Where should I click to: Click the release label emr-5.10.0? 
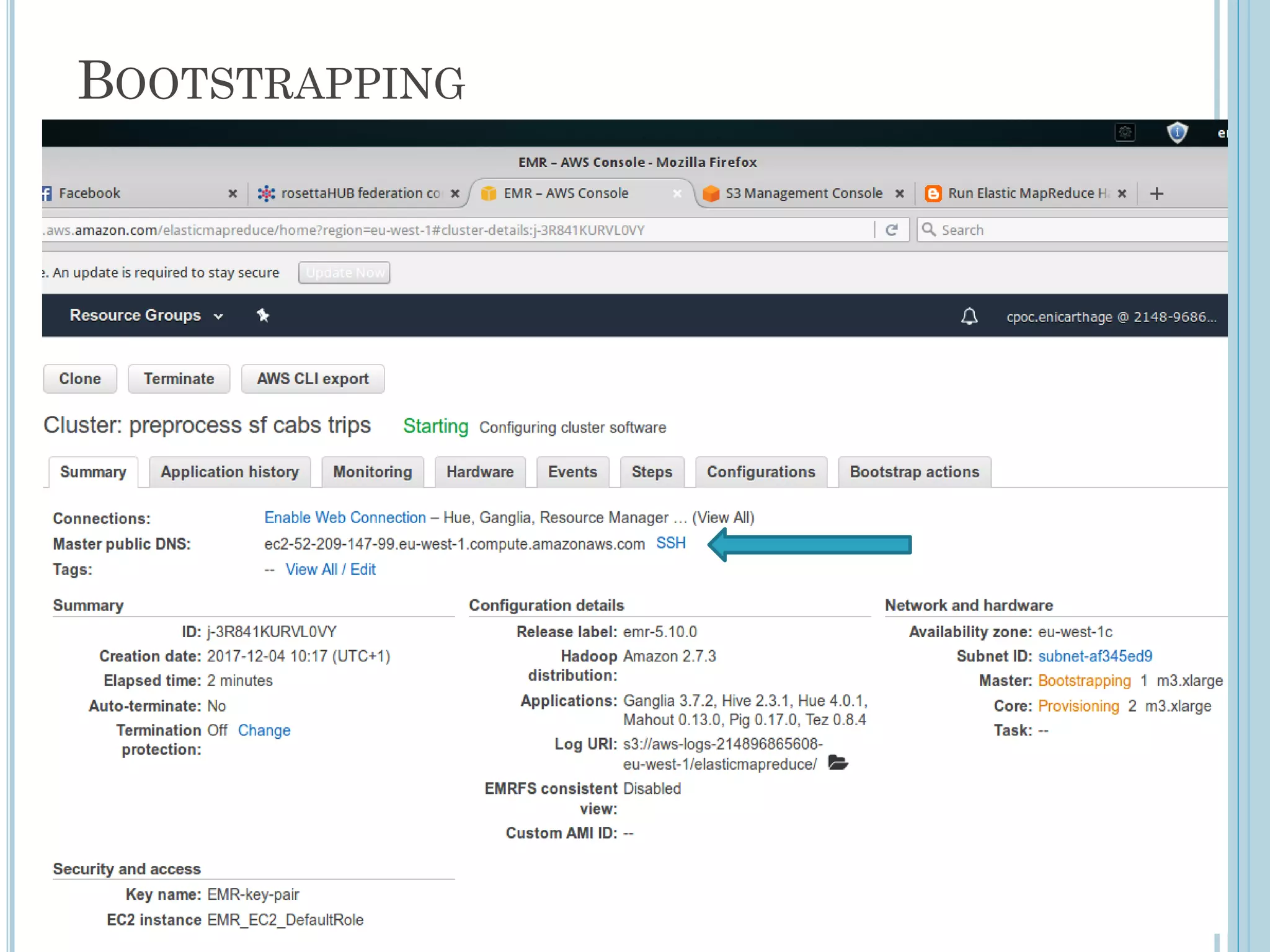[660, 632]
